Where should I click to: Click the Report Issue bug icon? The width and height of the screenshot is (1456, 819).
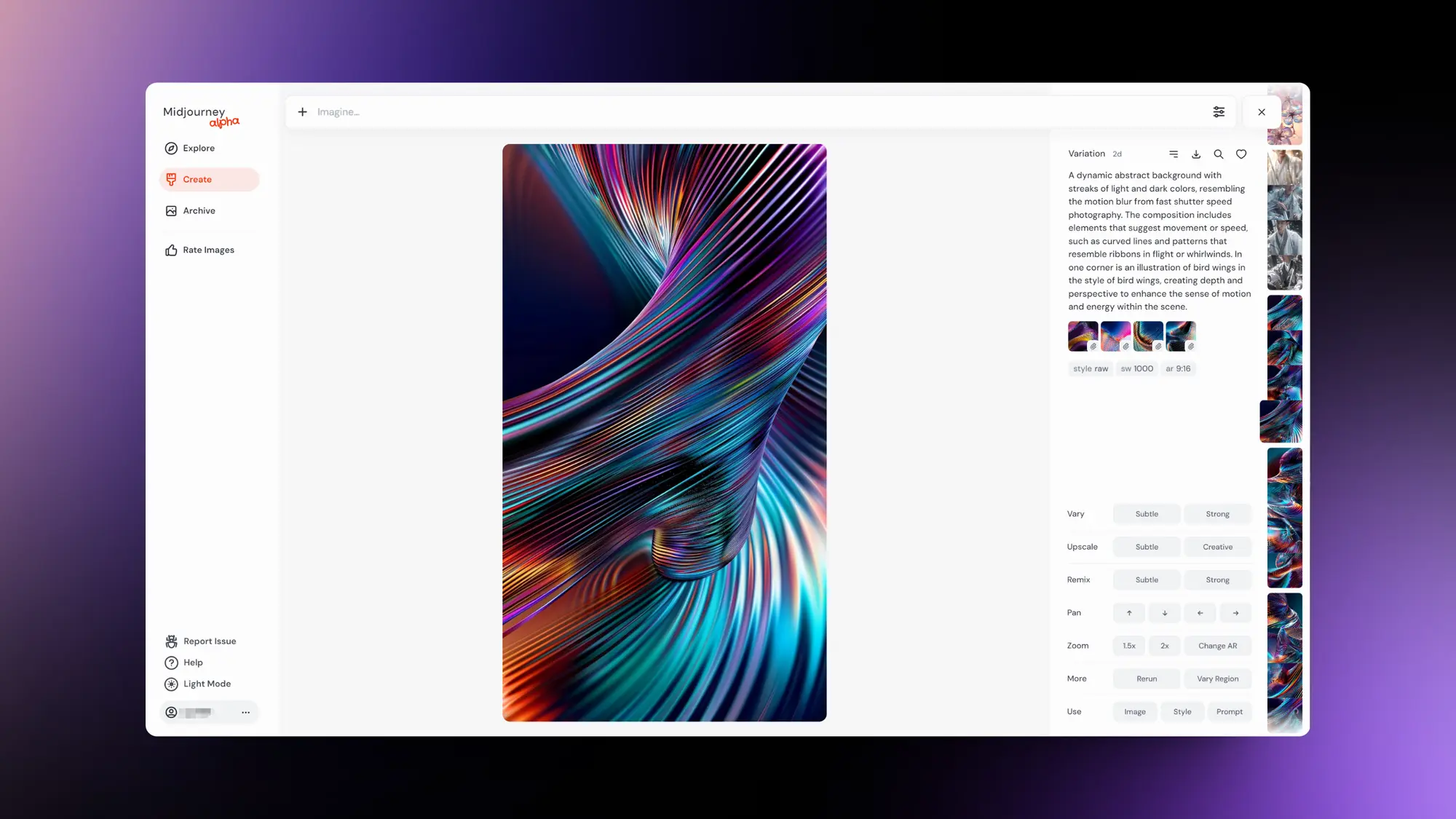(171, 641)
